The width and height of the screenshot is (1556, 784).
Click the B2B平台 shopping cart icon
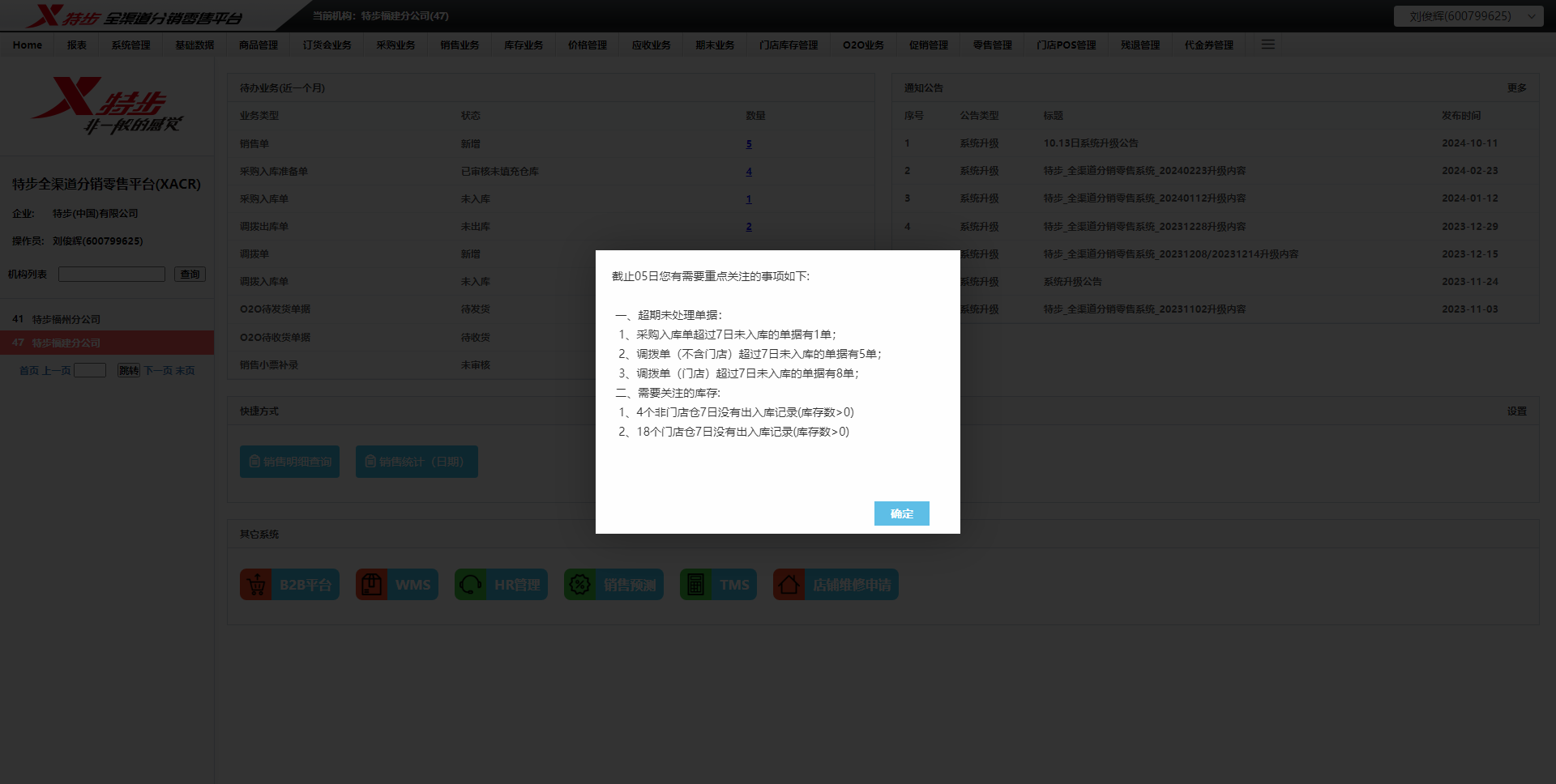tap(256, 585)
